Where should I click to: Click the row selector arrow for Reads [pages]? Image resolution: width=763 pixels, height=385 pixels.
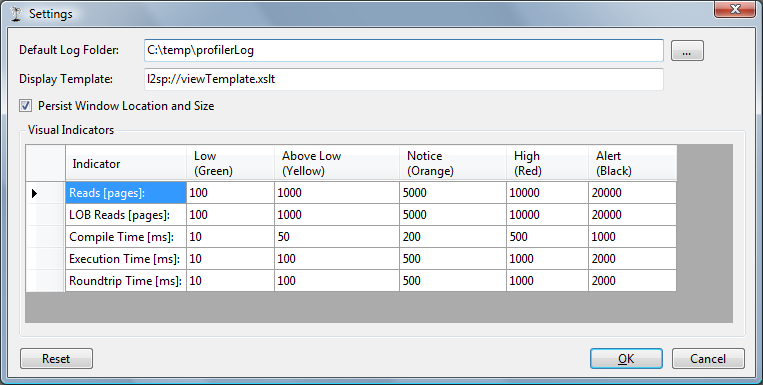click(x=45, y=193)
